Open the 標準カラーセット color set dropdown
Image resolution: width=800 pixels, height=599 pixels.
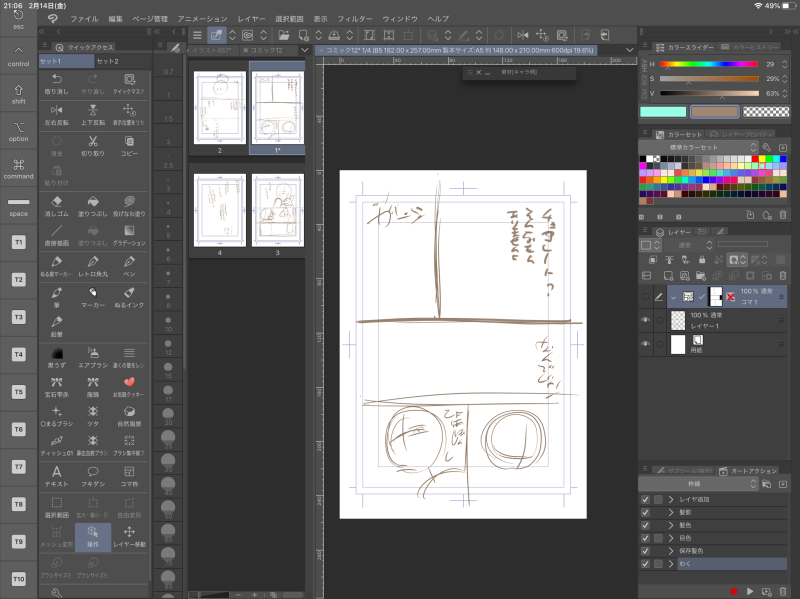click(x=698, y=147)
